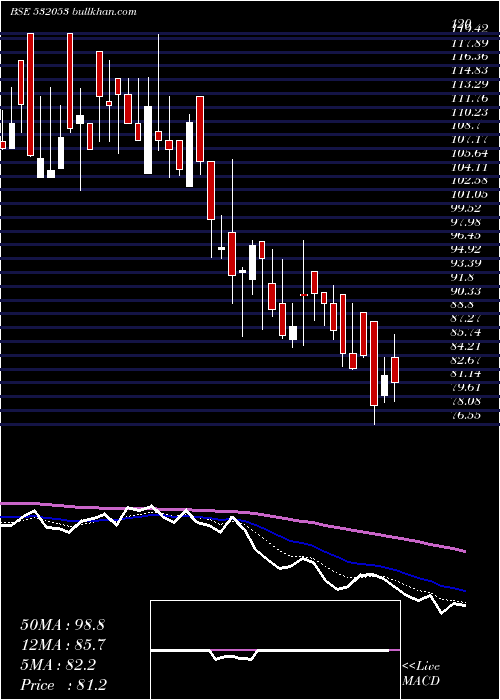Select the 99.52 price axis label
This screenshot has width=500, height=700.
pyautogui.click(x=468, y=208)
